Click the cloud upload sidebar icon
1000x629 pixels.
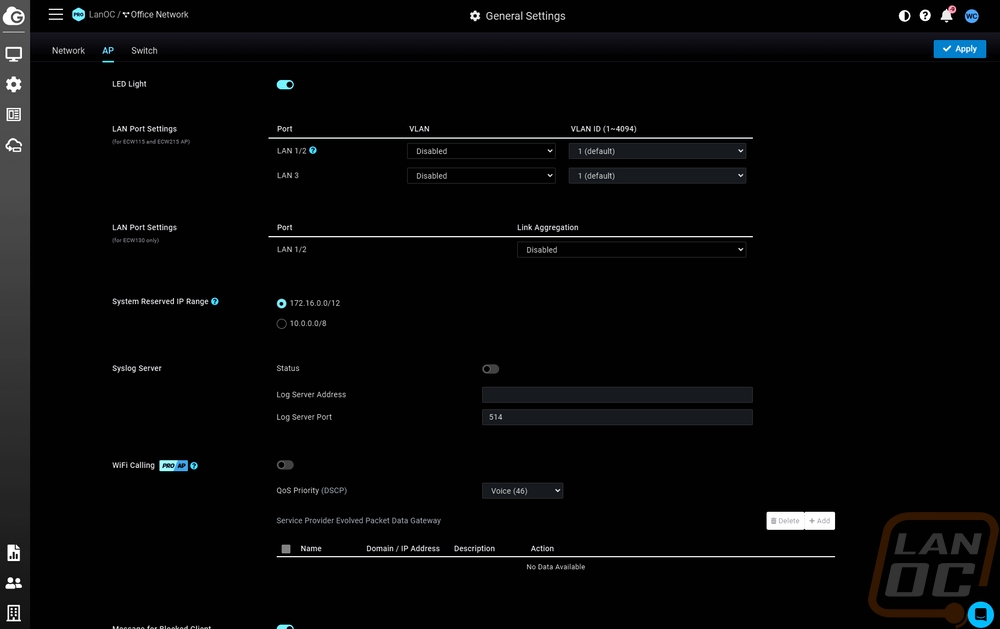[x=14, y=145]
